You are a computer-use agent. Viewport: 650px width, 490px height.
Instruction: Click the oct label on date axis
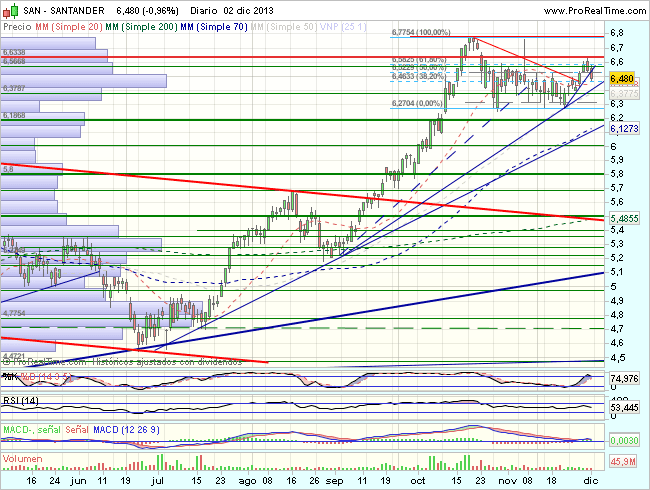click(x=418, y=481)
